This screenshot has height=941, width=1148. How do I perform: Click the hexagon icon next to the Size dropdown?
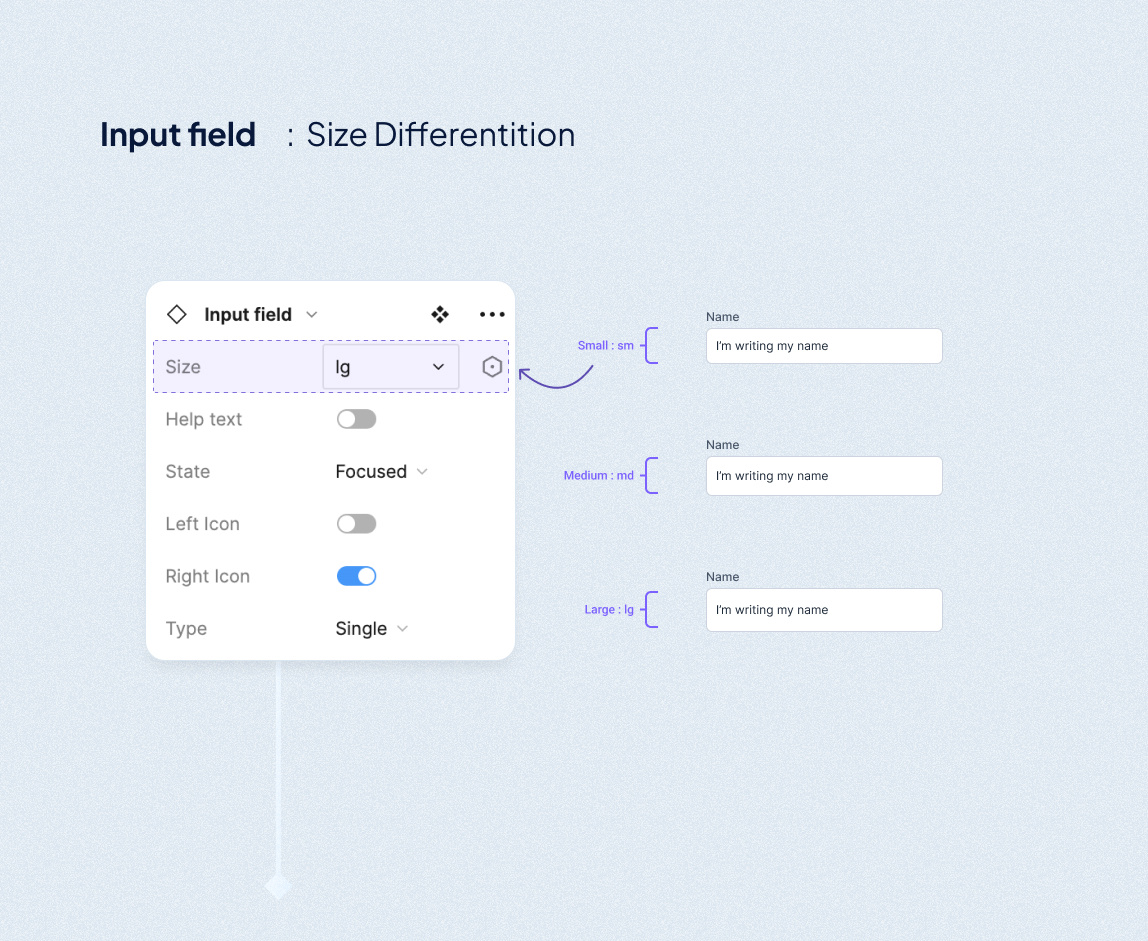[491, 366]
